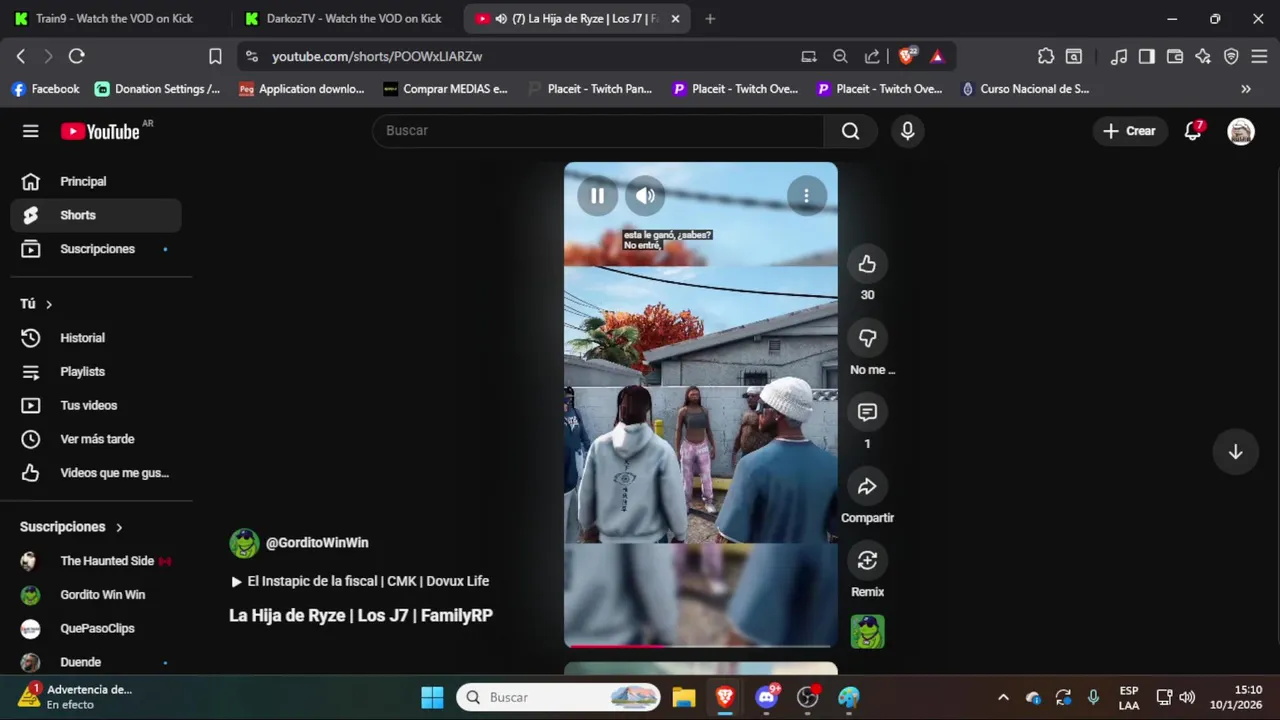The height and width of the screenshot is (720, 1280).
Task: Open Facebook bookmark
Action: [45, 89]
